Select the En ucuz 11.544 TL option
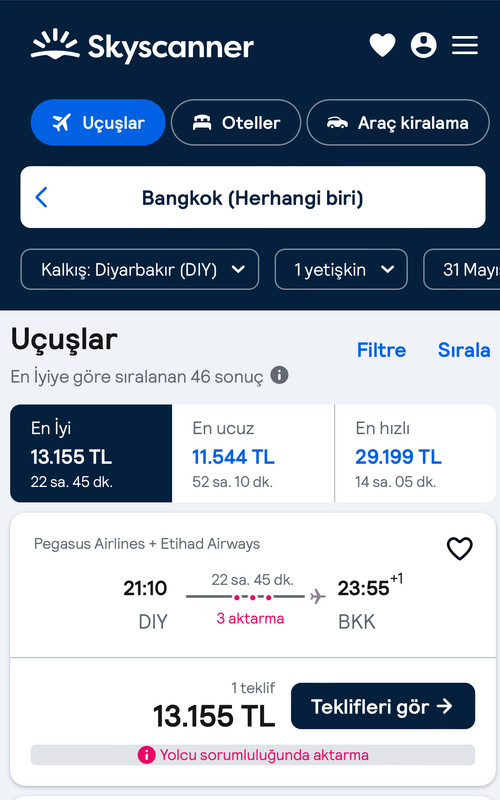 point(253,454)
